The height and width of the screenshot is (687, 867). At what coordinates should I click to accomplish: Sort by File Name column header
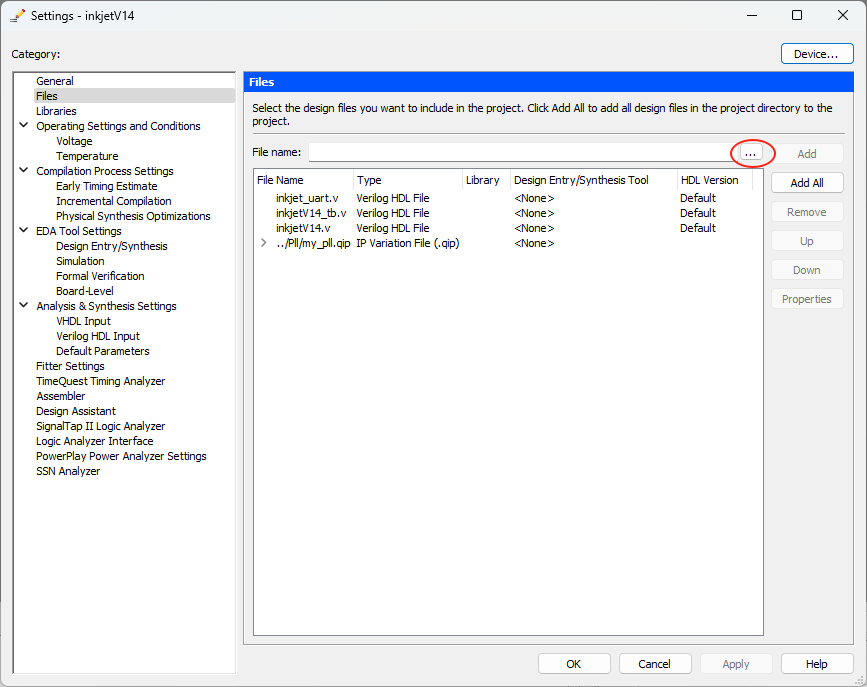click(x=304, y=180)
